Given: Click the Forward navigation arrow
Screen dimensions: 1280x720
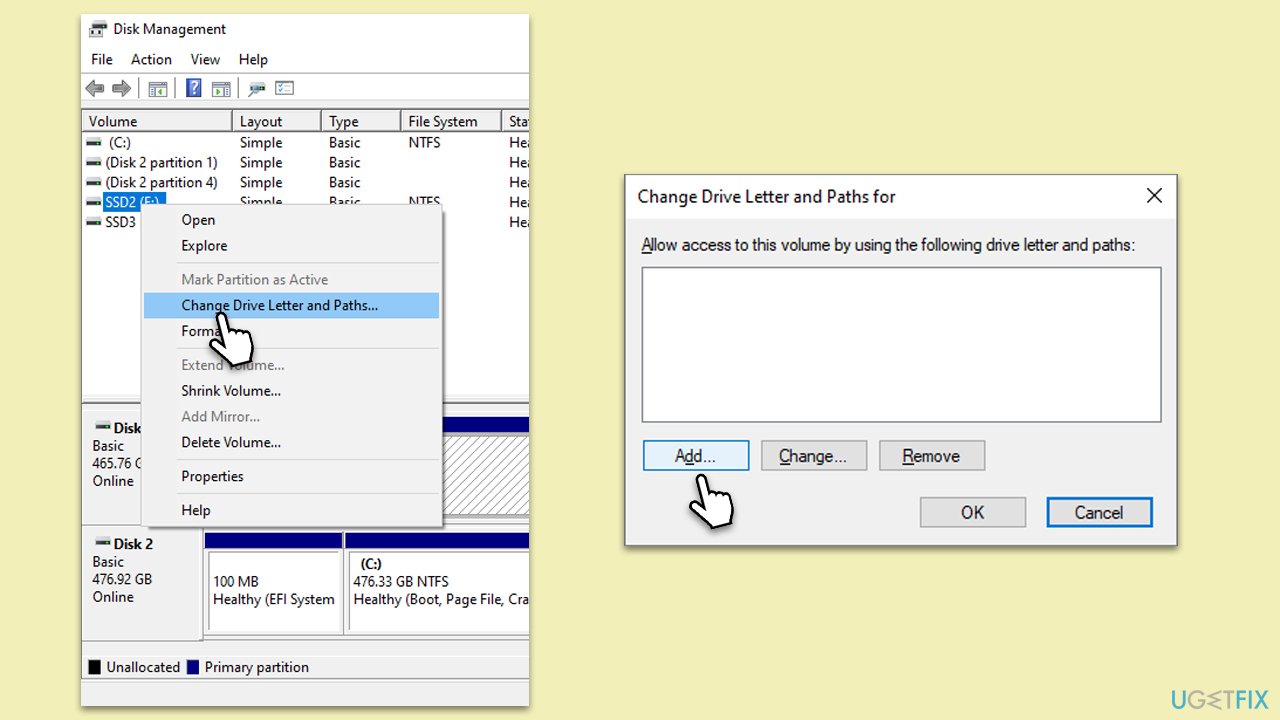Looking at the screenshot, I should [122, 88].
